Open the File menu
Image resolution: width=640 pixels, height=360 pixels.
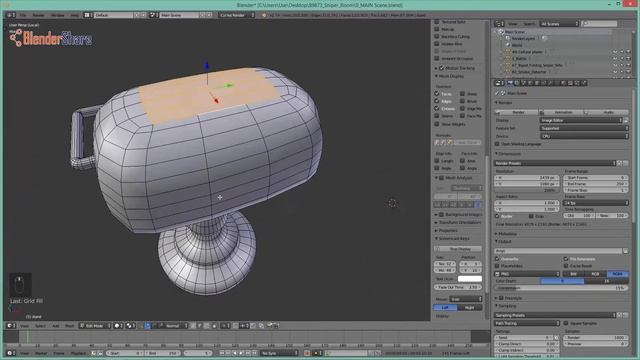23,15
